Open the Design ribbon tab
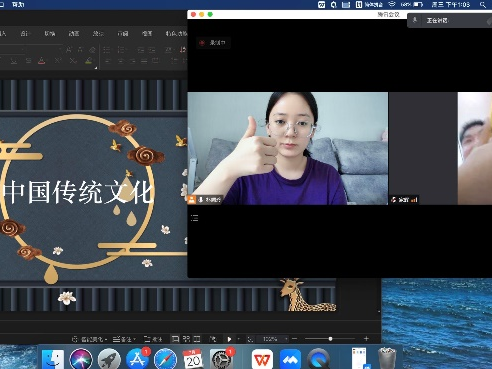Viewport: 492px width, 369px height. [25, 33]
